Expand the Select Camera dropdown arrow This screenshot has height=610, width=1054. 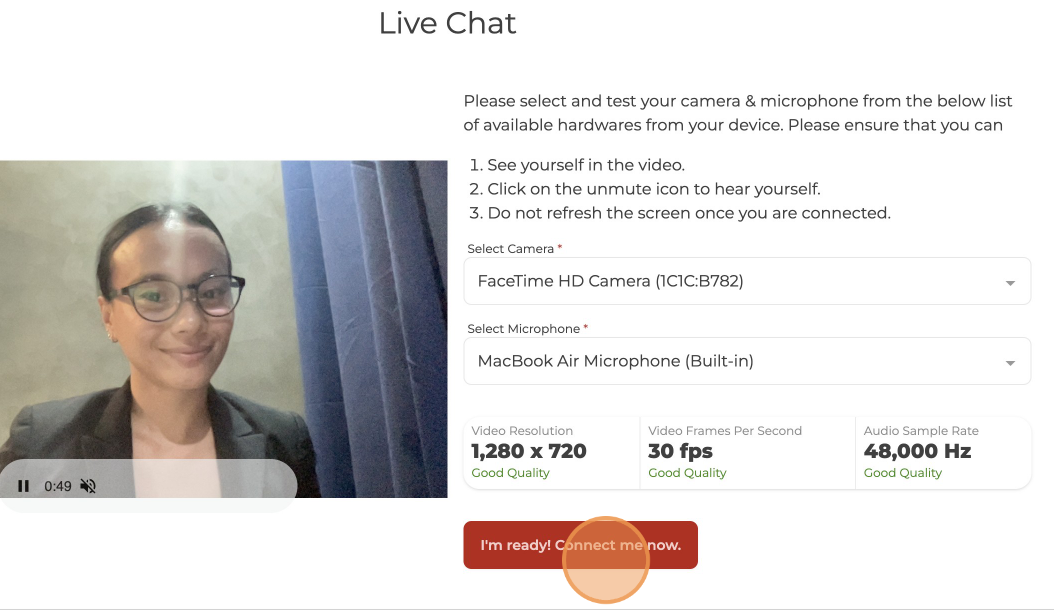tap(1010, 283)
